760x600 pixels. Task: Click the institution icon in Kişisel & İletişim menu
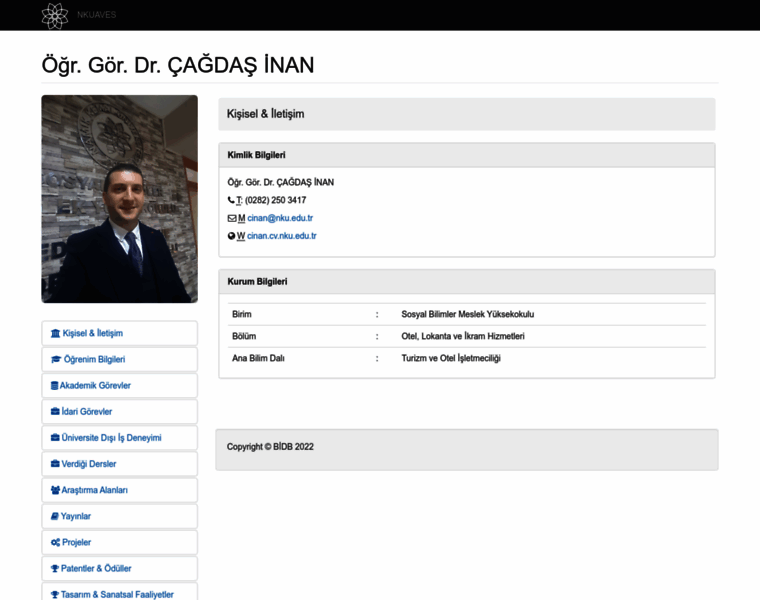click(55, 333)
